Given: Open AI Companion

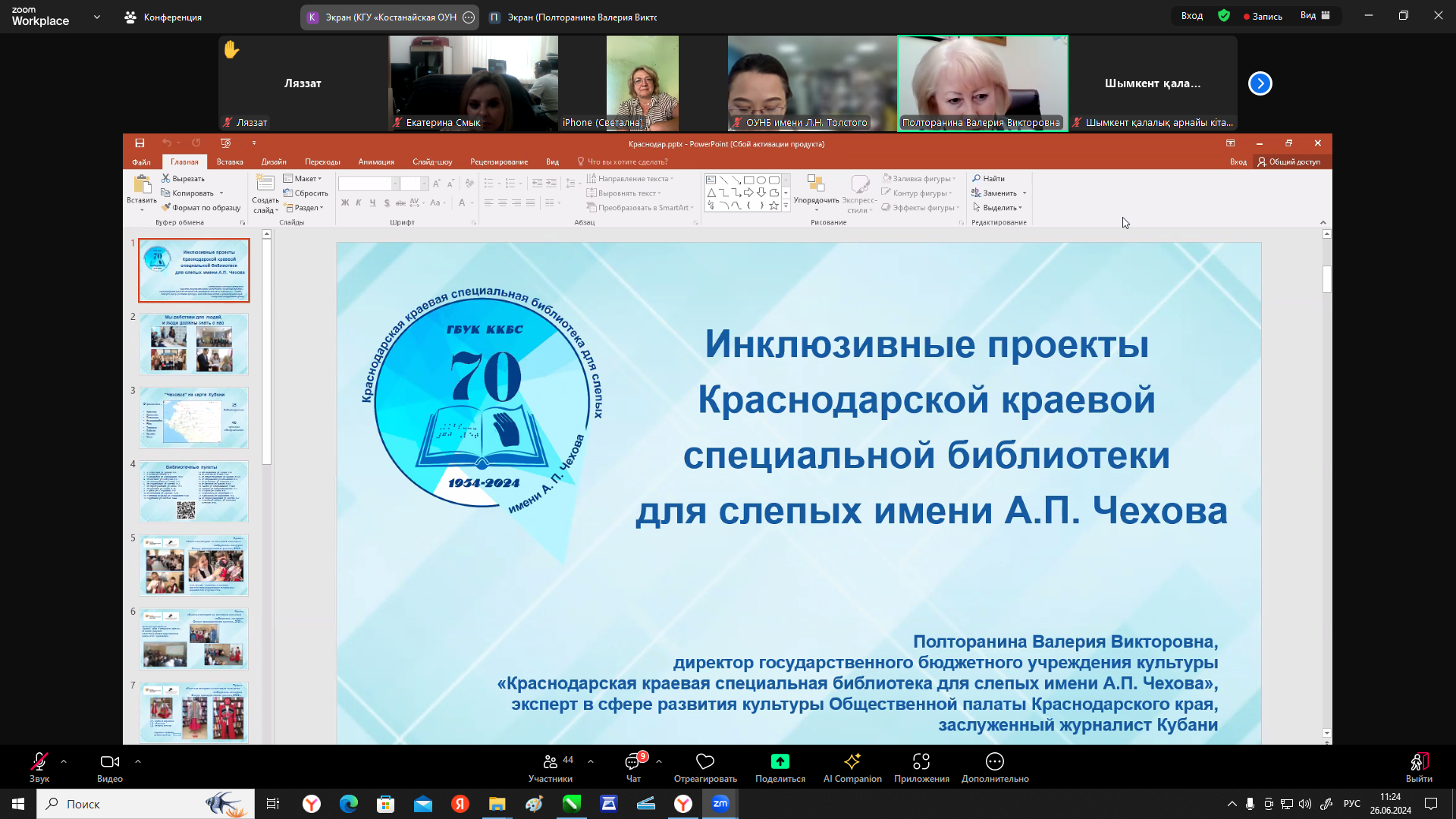Looking at the screenshot, I should click(852, 767).
